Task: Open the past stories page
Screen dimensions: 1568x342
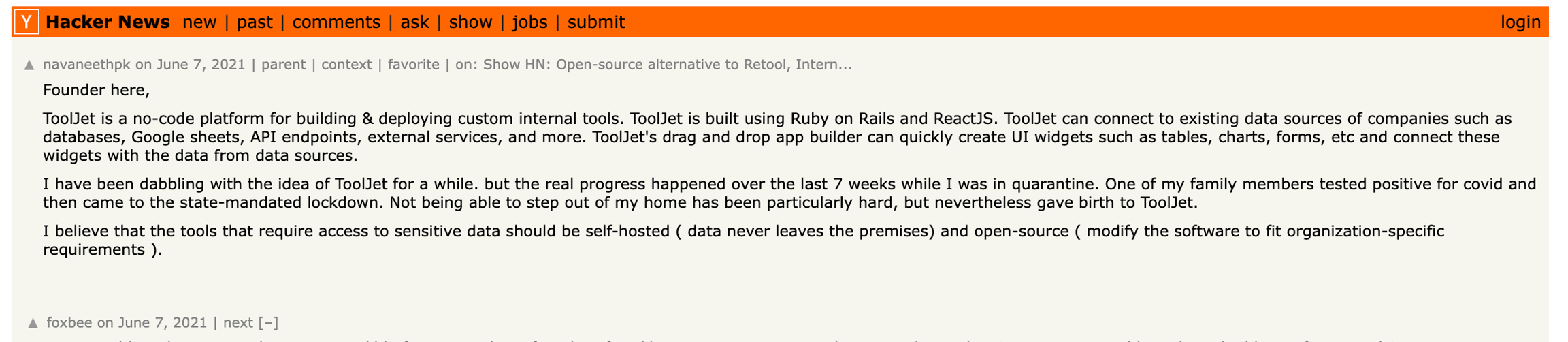Action: [x=255, y=22]
